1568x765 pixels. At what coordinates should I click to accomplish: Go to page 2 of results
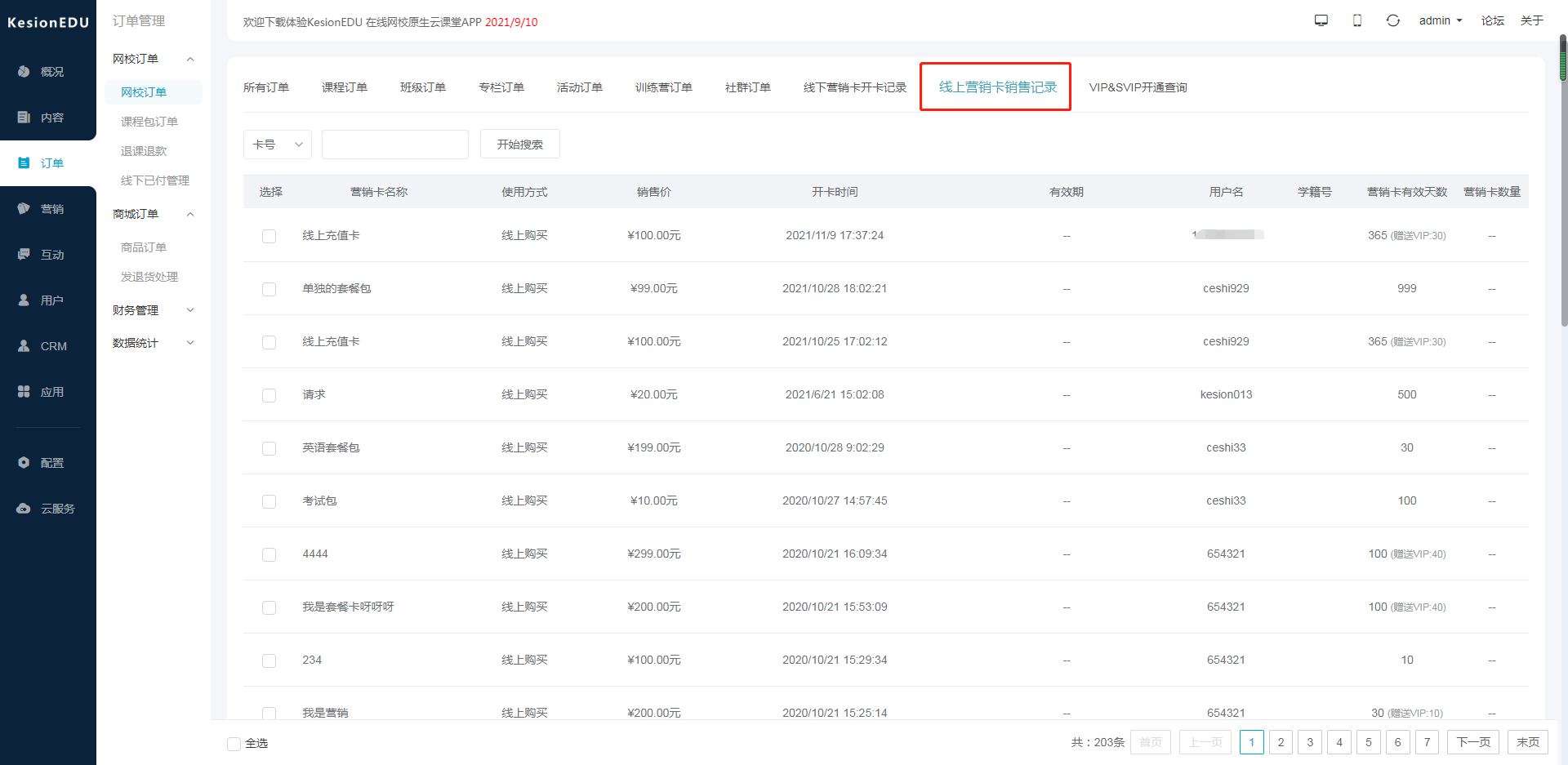pos(1281,742)
